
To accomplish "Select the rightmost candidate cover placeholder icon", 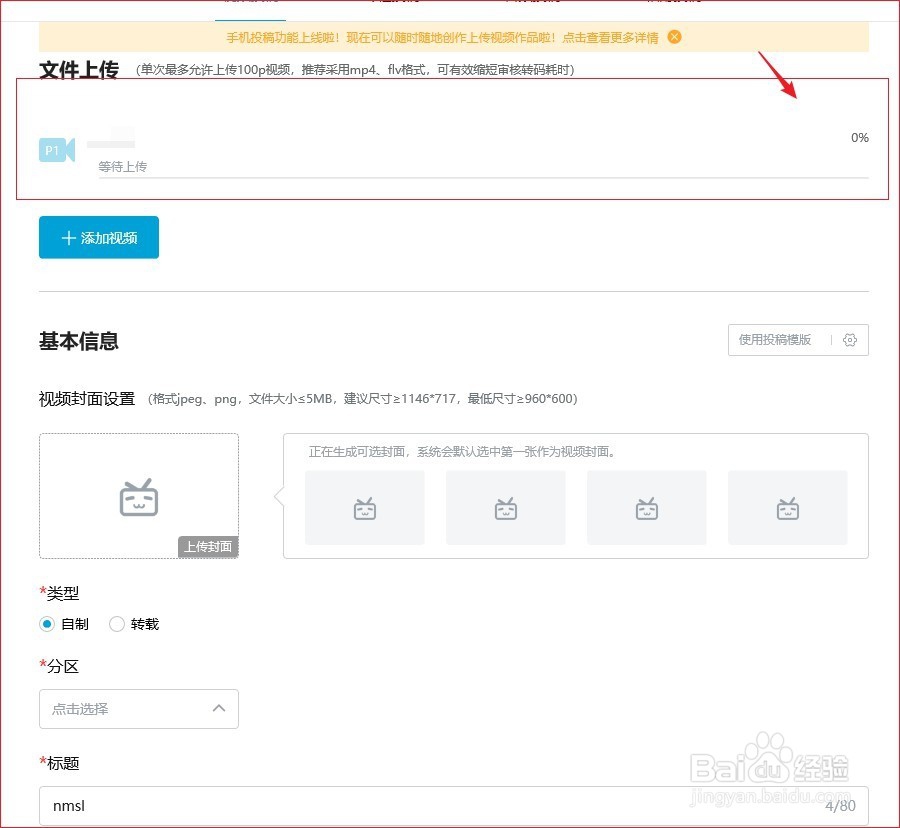I will 788,507.
